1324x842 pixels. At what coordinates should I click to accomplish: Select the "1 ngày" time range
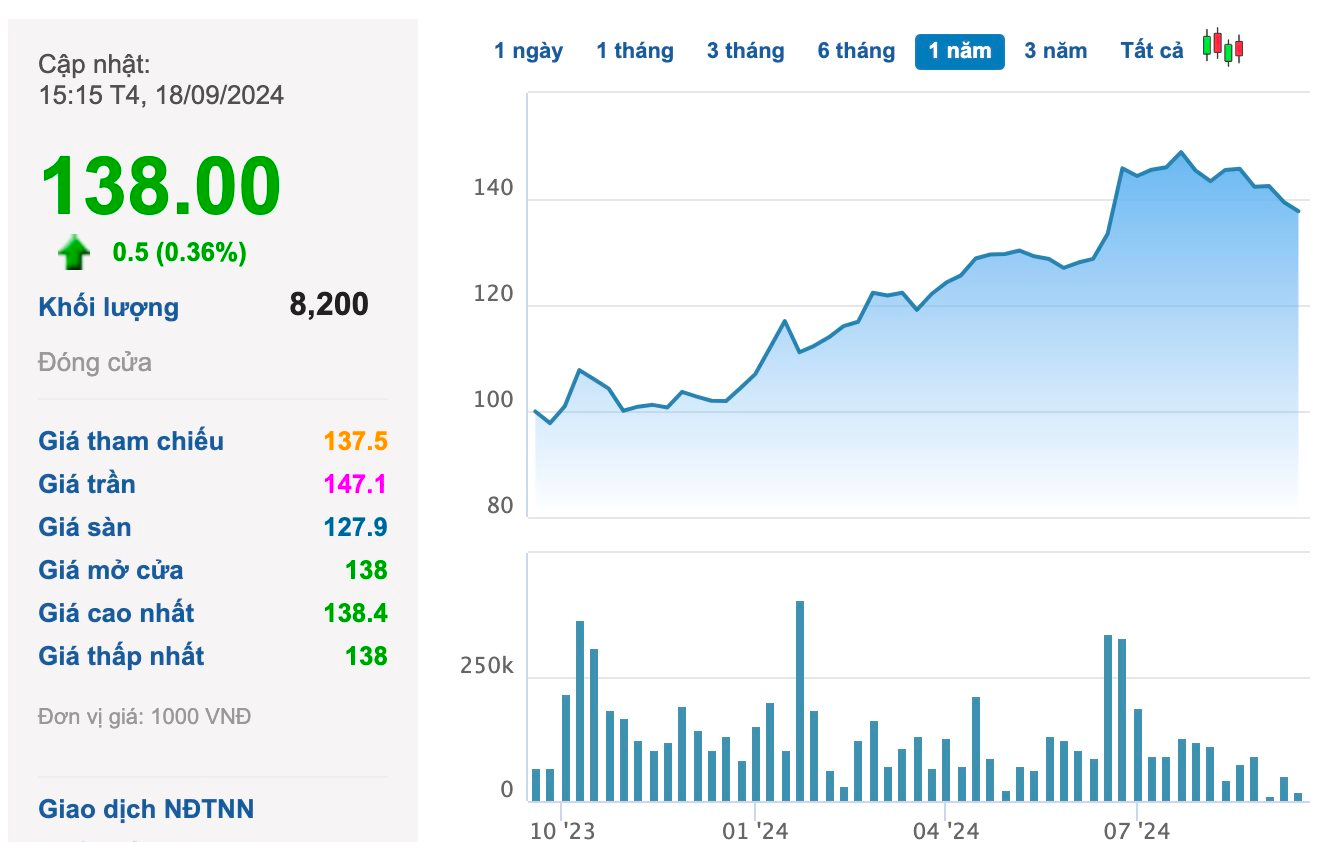528,51
